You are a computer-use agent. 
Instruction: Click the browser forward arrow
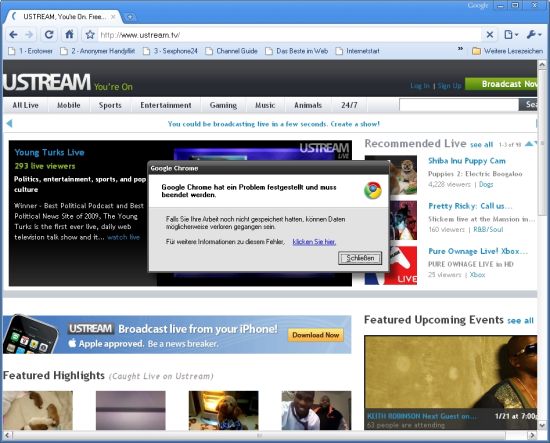[29, 35]
